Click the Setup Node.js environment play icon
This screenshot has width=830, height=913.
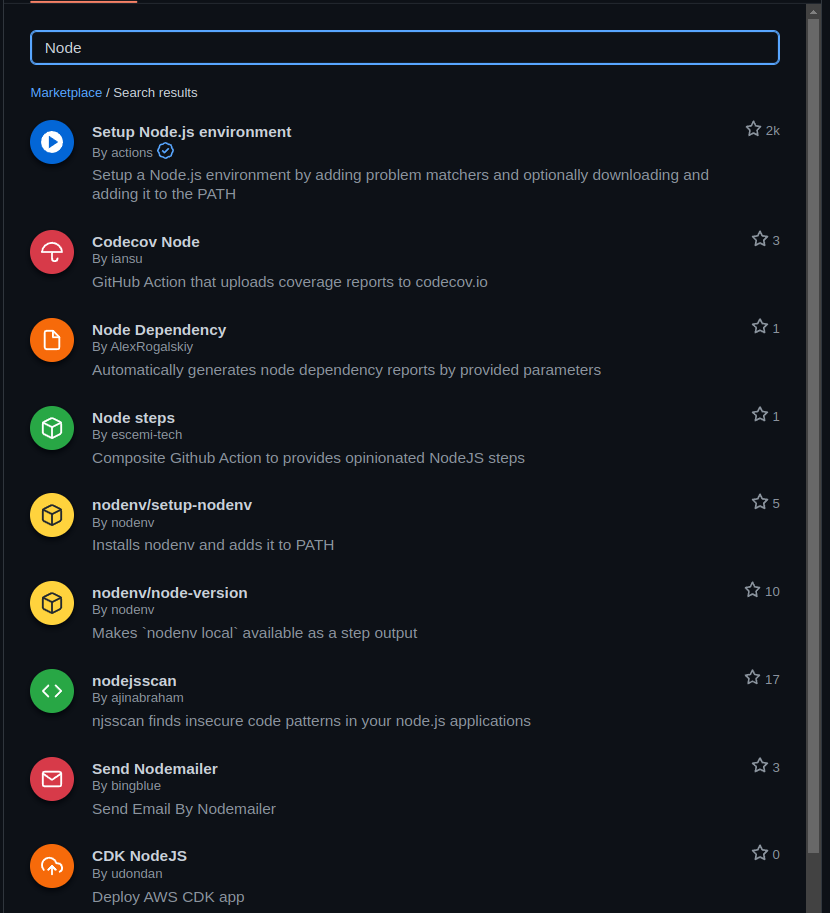(x=52, y=142)
